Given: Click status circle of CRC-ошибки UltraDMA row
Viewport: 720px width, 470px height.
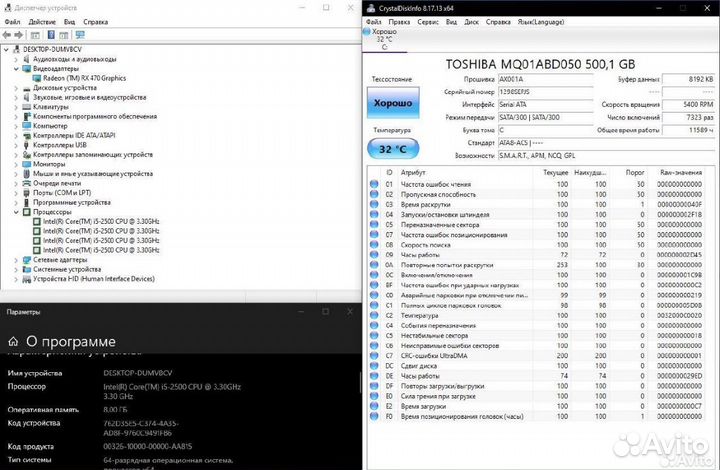Looking at the screenshot, I should click(374, 356).
